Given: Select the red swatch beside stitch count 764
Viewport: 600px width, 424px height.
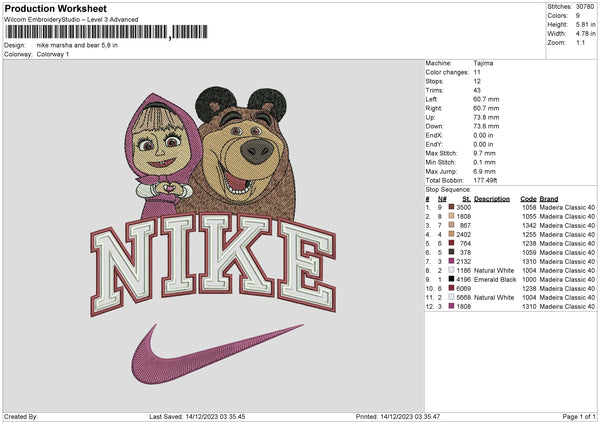Looking at the screenshot, I should pyautogui.click(x=452, y=243).
